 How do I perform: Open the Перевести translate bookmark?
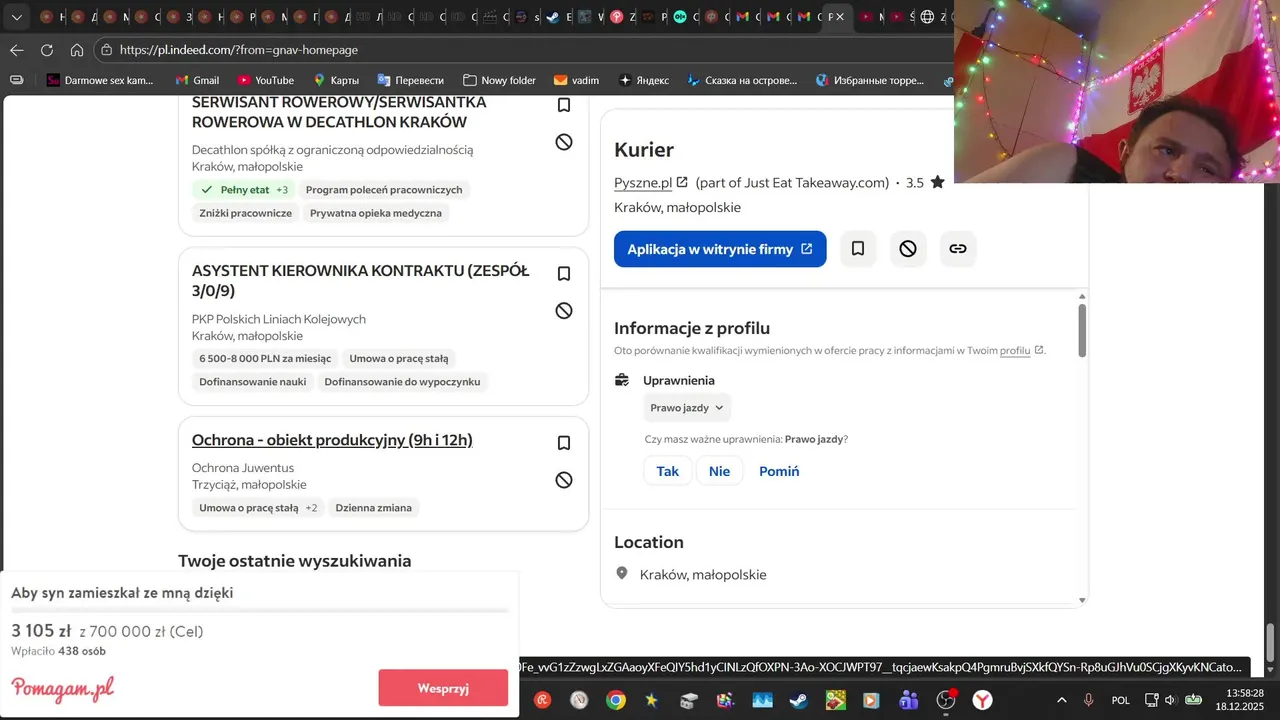tap(410, 80)
